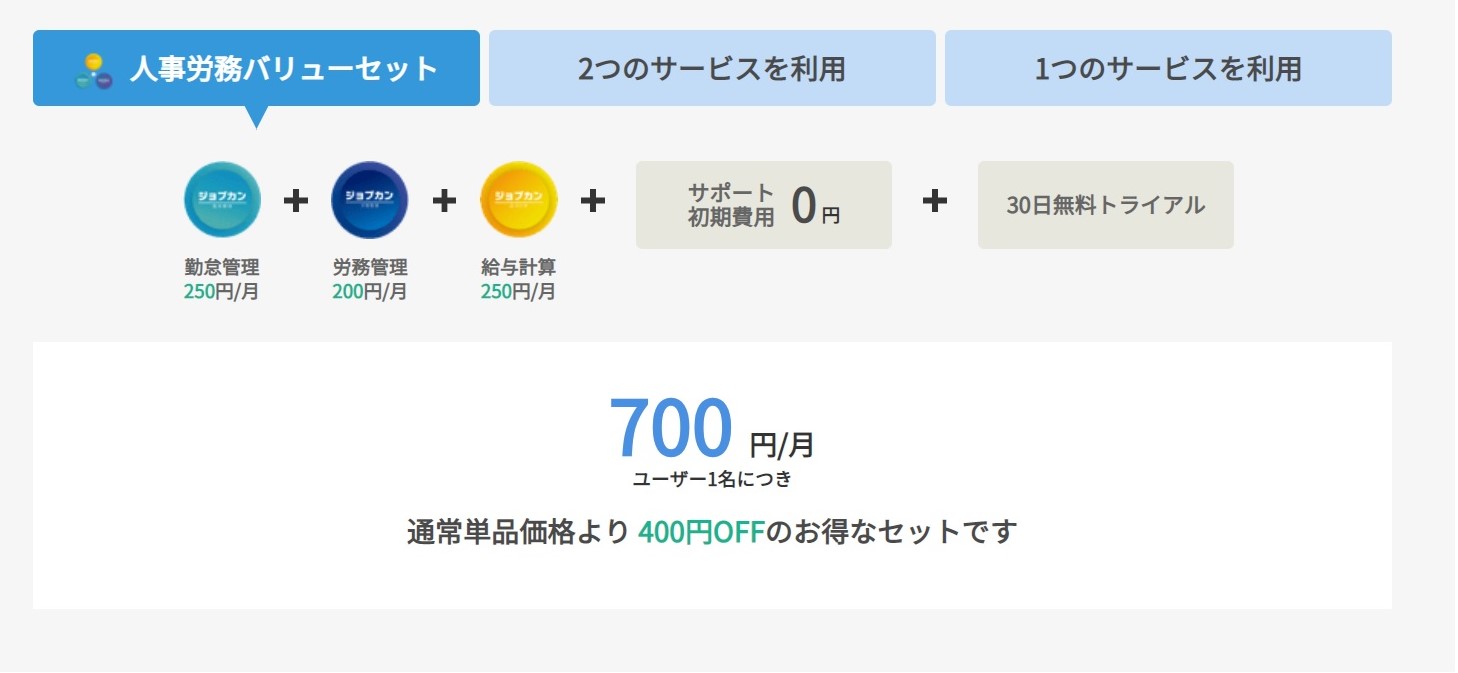Viewport: 1458px width, 673px height.
Task: Click the downward pointer under the active tab
Action: pyautogui.click(x=257, y=117)
